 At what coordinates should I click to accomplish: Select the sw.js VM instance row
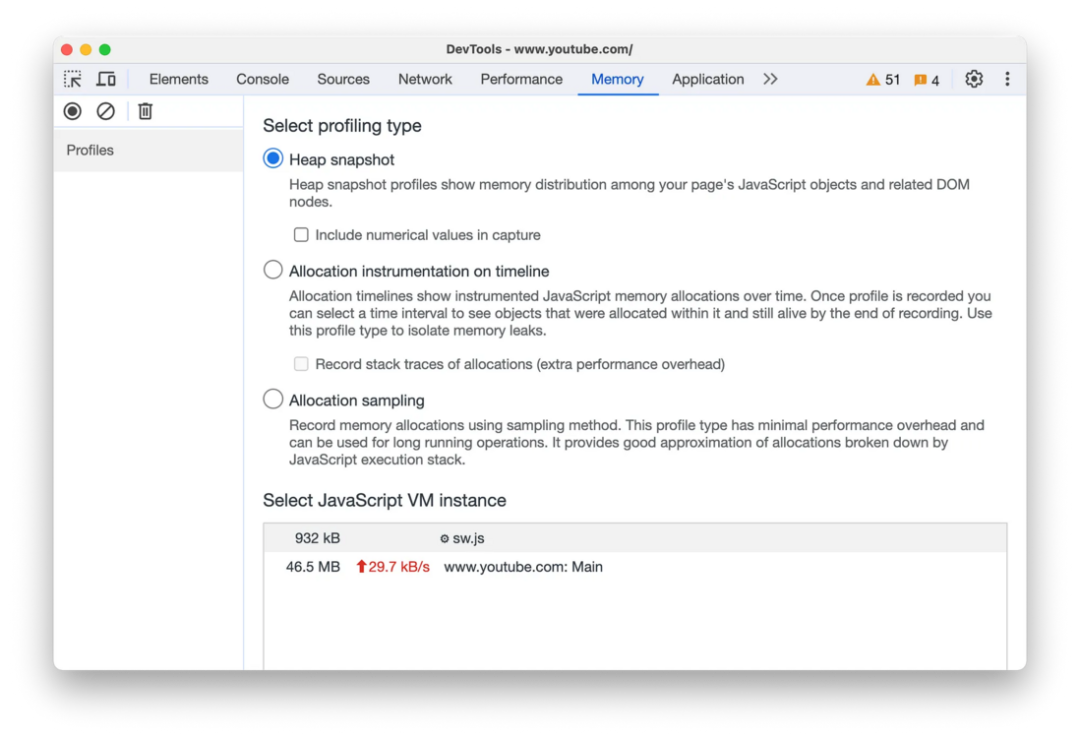[x=634, y=538]
